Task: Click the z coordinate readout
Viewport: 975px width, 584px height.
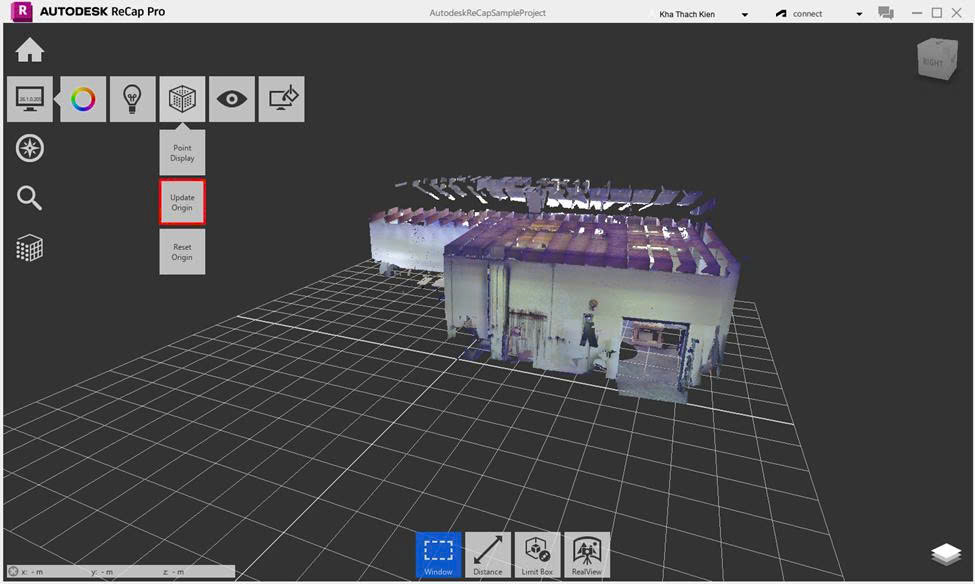Action: [x=173, y=572]
